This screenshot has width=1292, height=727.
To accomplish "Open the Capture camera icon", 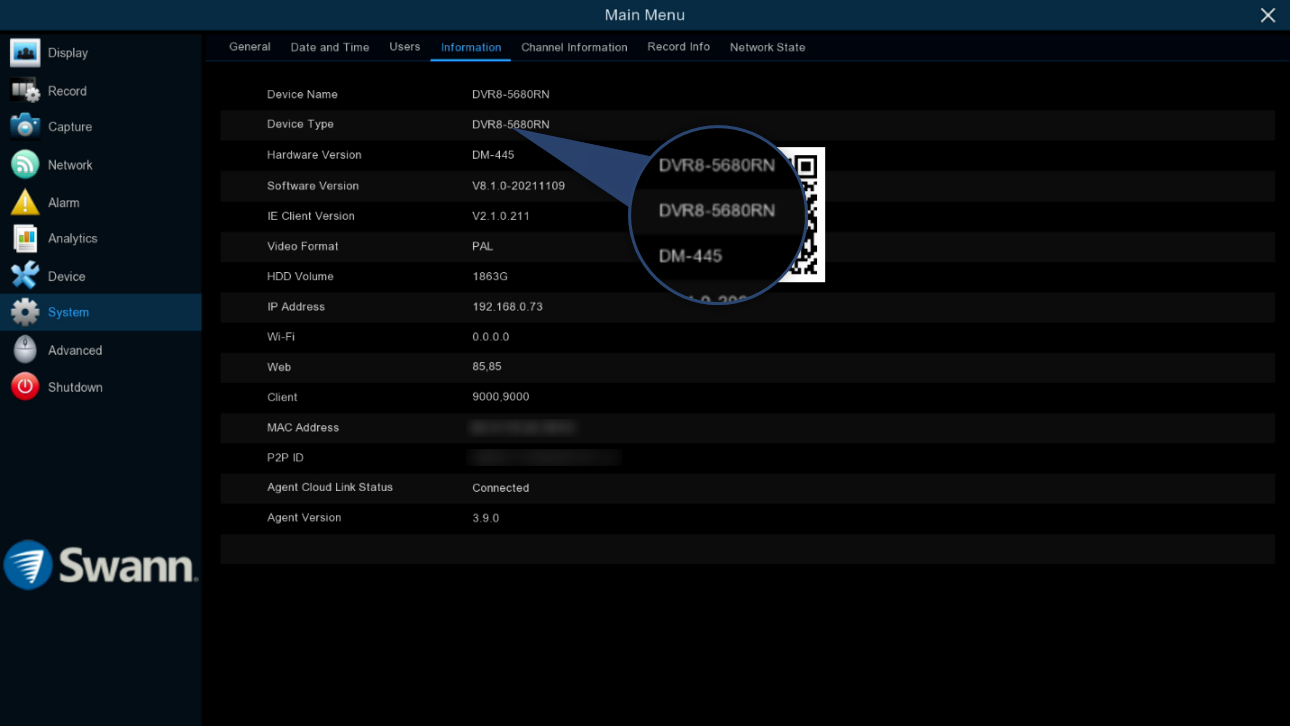I will point(25,127).
